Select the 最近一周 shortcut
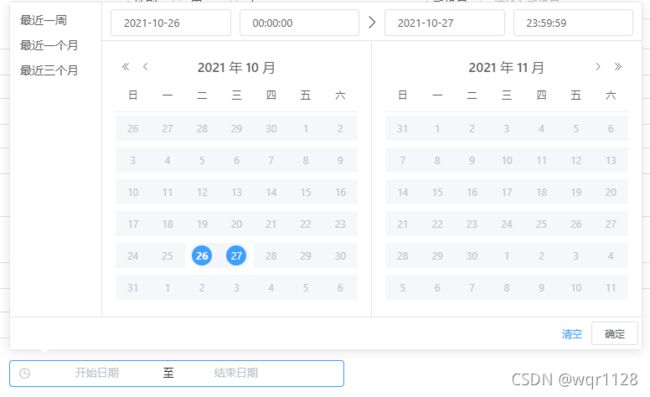The height and width of the screenshot is (397, 650). [x=44, y=20]
